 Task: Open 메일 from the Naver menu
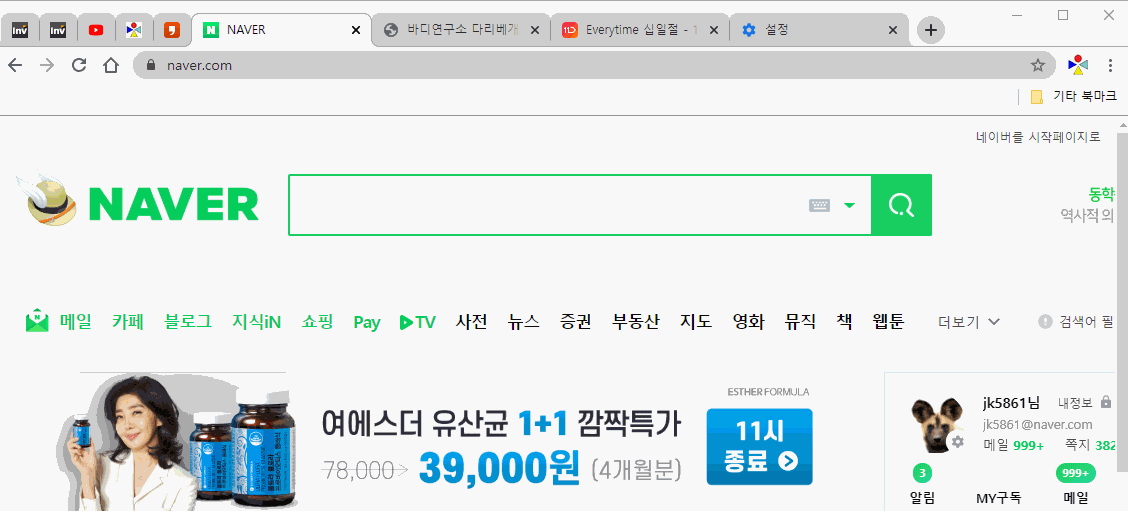point(76,322)
